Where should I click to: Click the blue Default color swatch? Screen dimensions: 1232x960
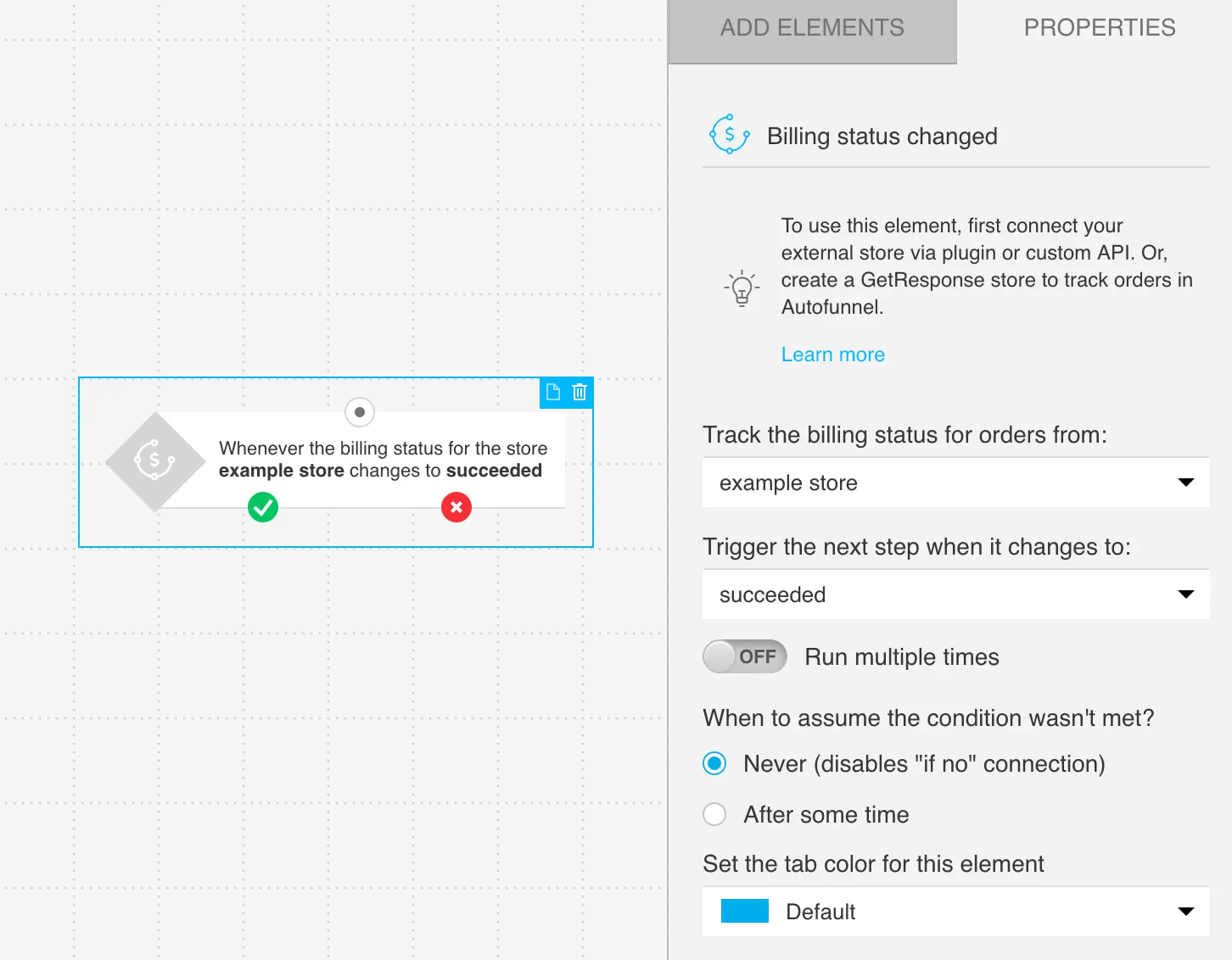click(744, 911)
